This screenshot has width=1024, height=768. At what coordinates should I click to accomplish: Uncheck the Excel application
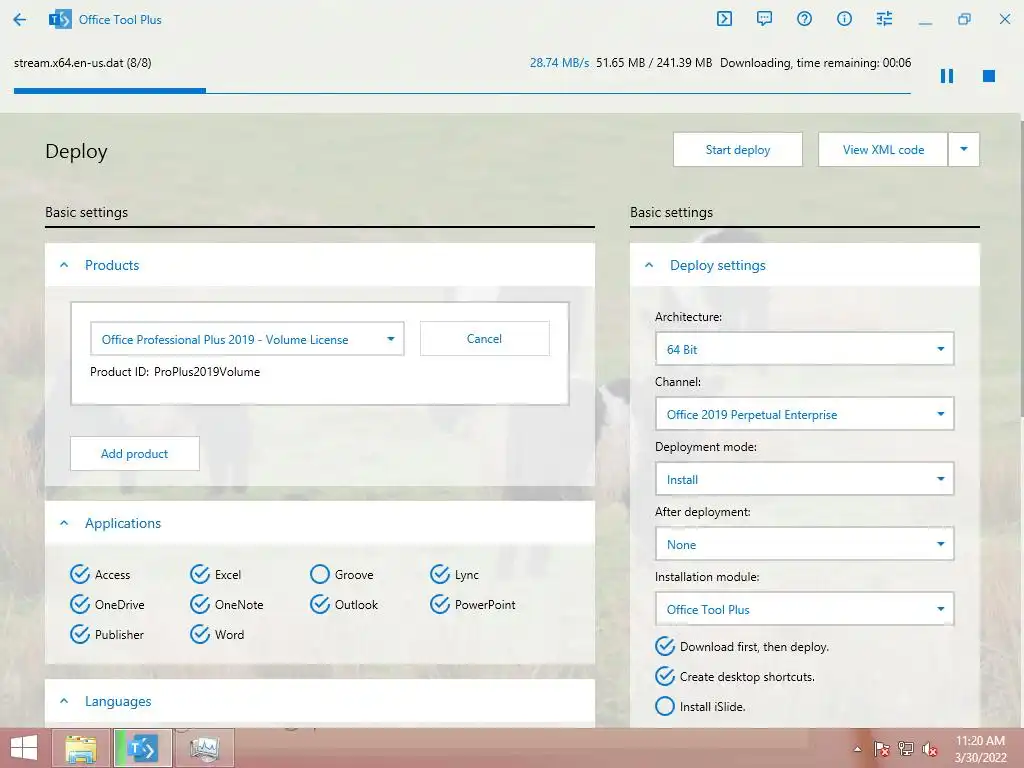click(200, 574)
